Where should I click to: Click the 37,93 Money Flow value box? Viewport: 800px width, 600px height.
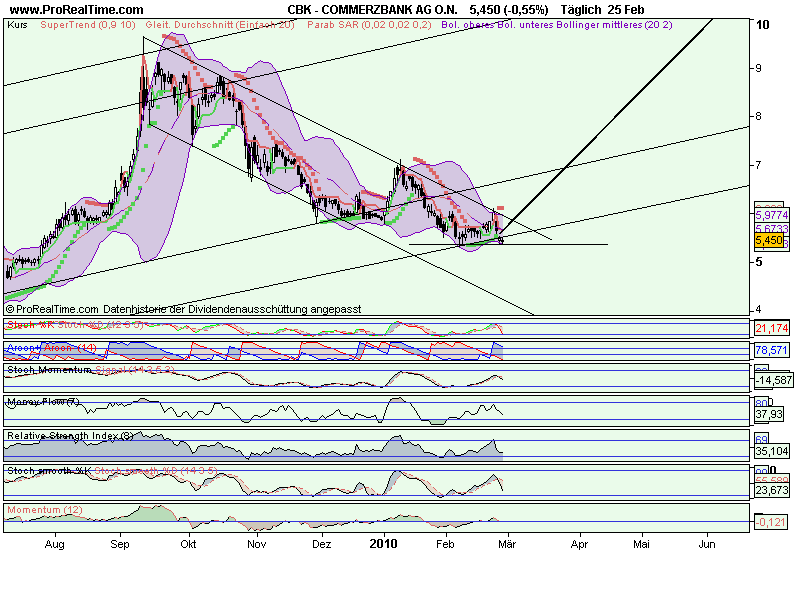[769, 414]
